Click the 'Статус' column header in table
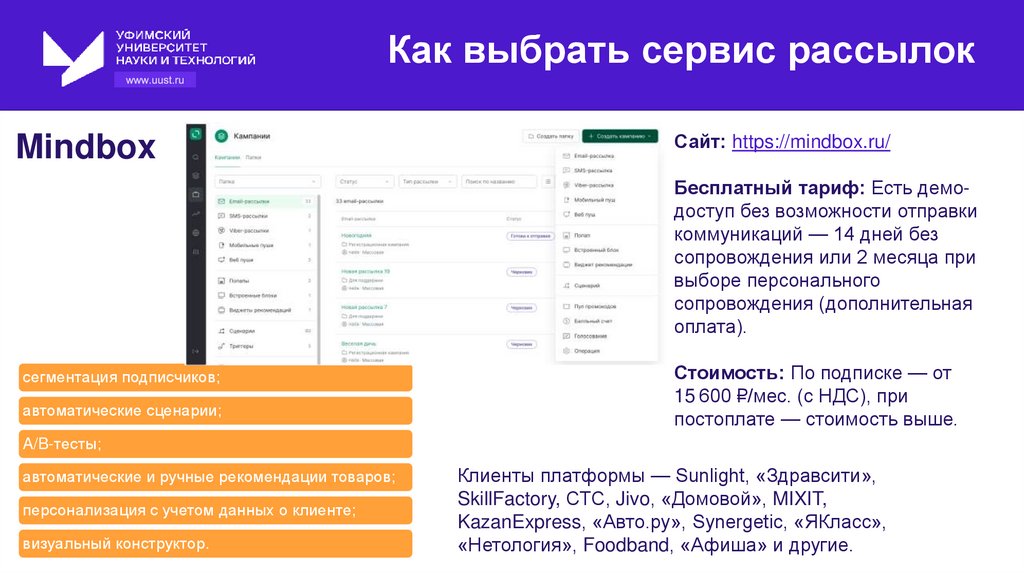This screenshot has width=1024, height=574. pyautogui.click(x=514, y=219)
